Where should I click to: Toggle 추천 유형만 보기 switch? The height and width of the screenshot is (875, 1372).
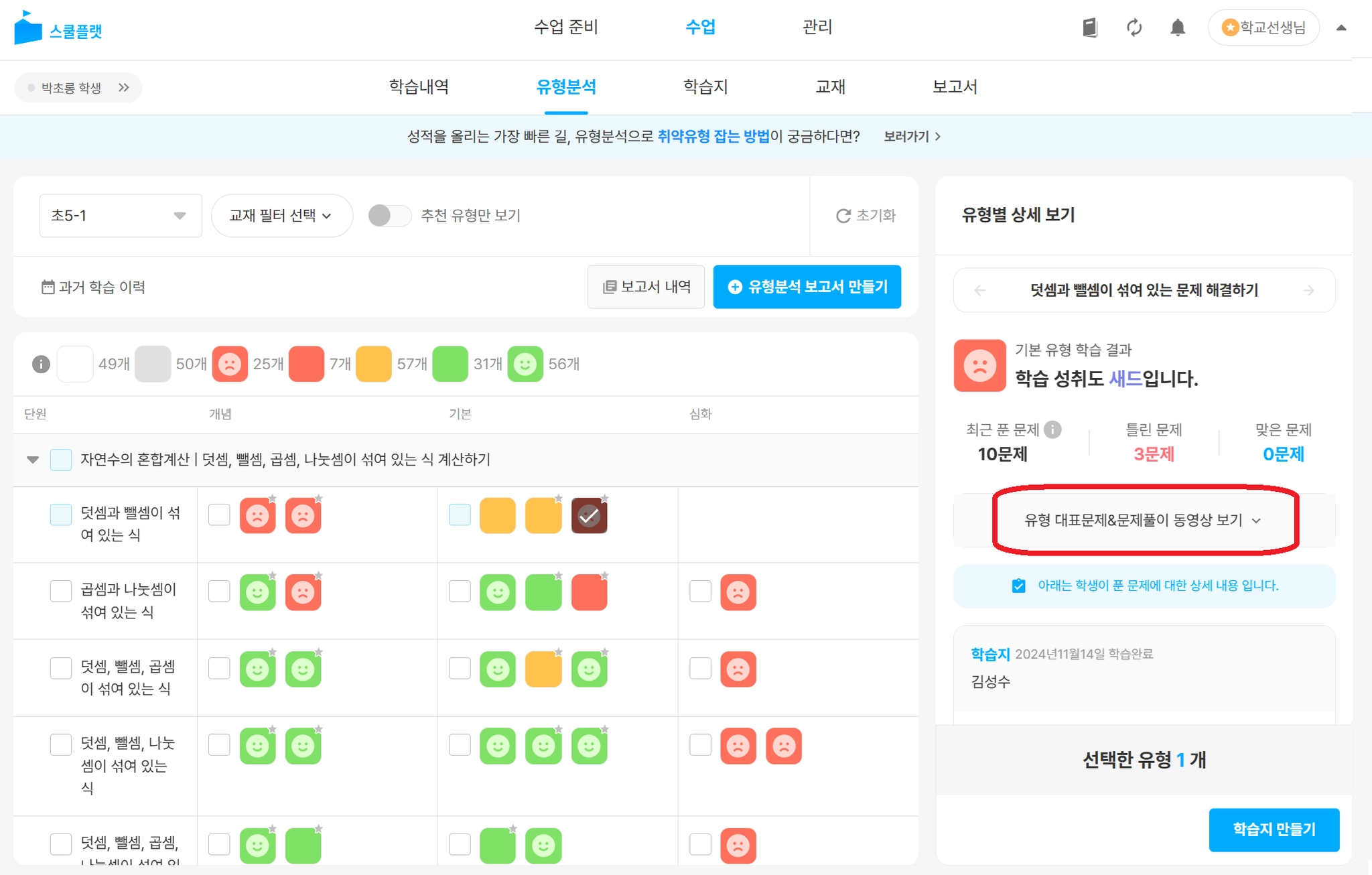click(x=389, y=215)
